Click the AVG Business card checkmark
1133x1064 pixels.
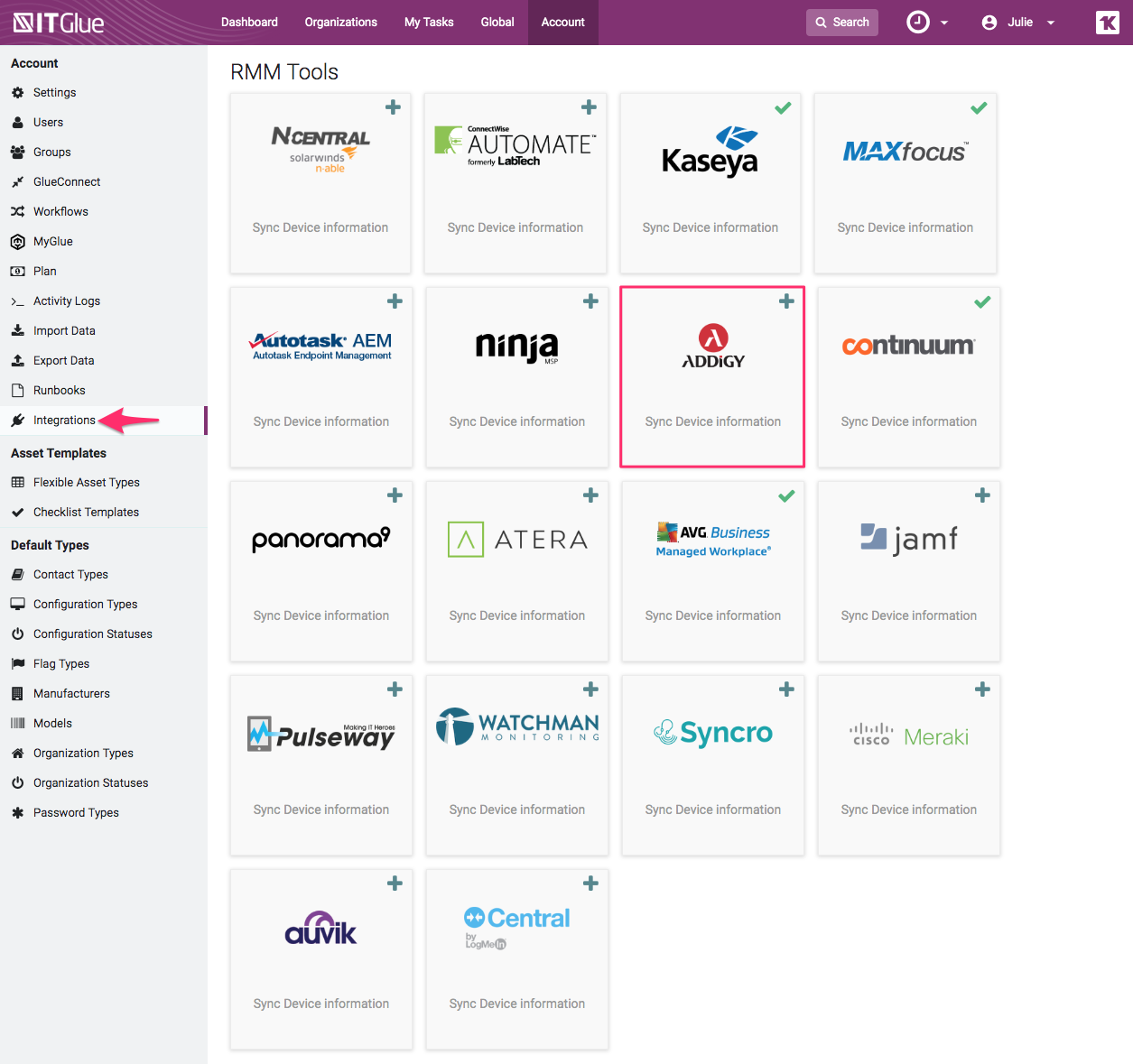pos(786,495)
